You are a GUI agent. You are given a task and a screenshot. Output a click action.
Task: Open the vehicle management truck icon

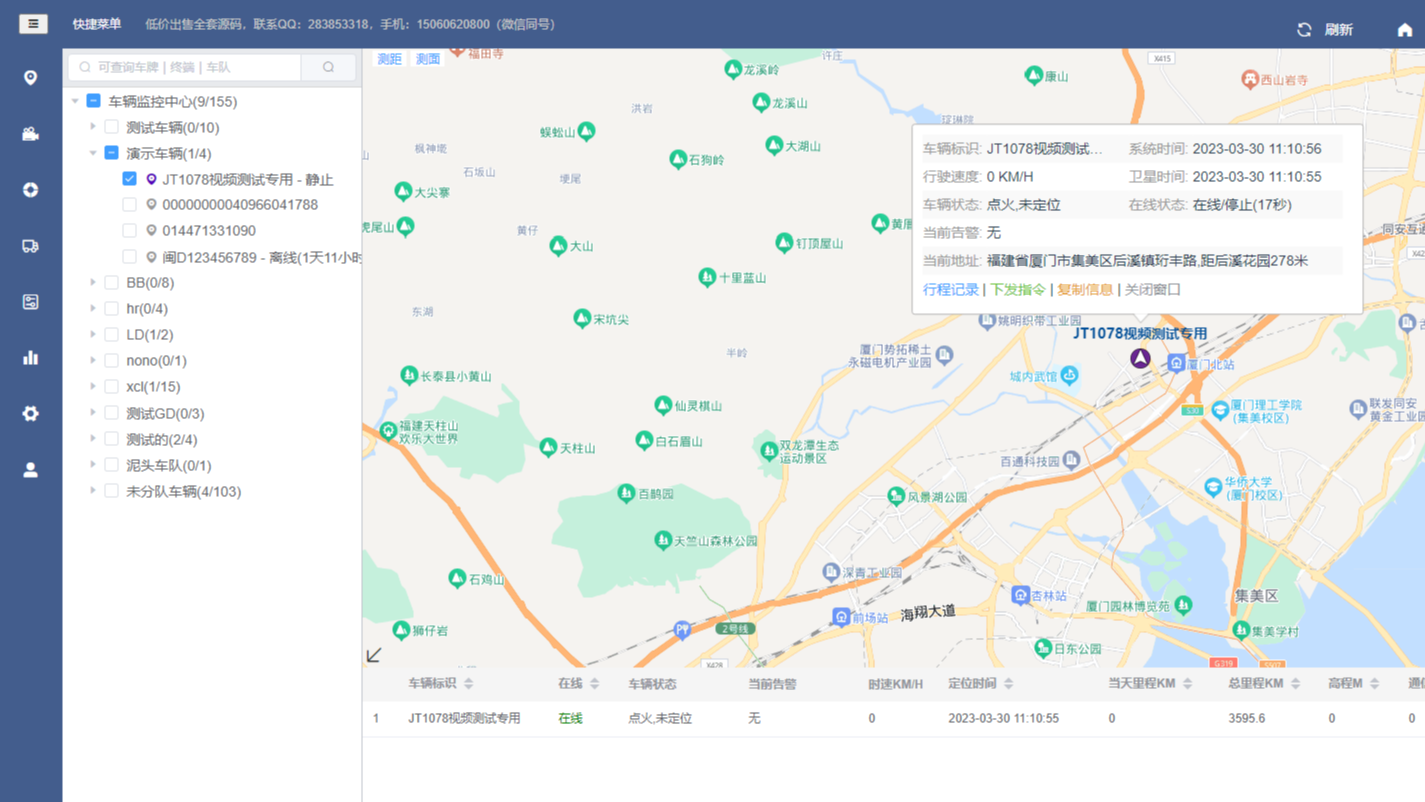point(30,245)
